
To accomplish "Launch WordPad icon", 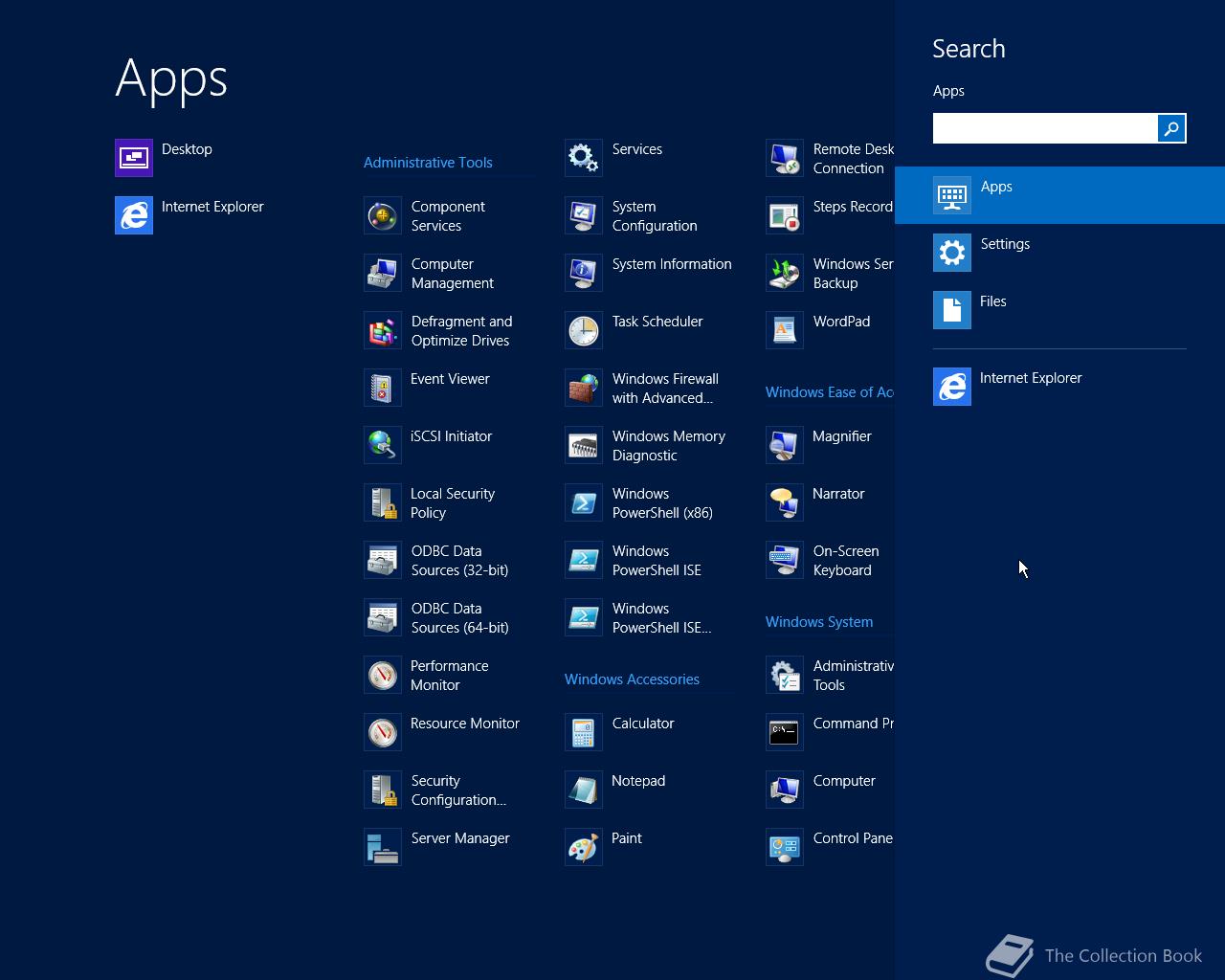I will pos(785,330).
